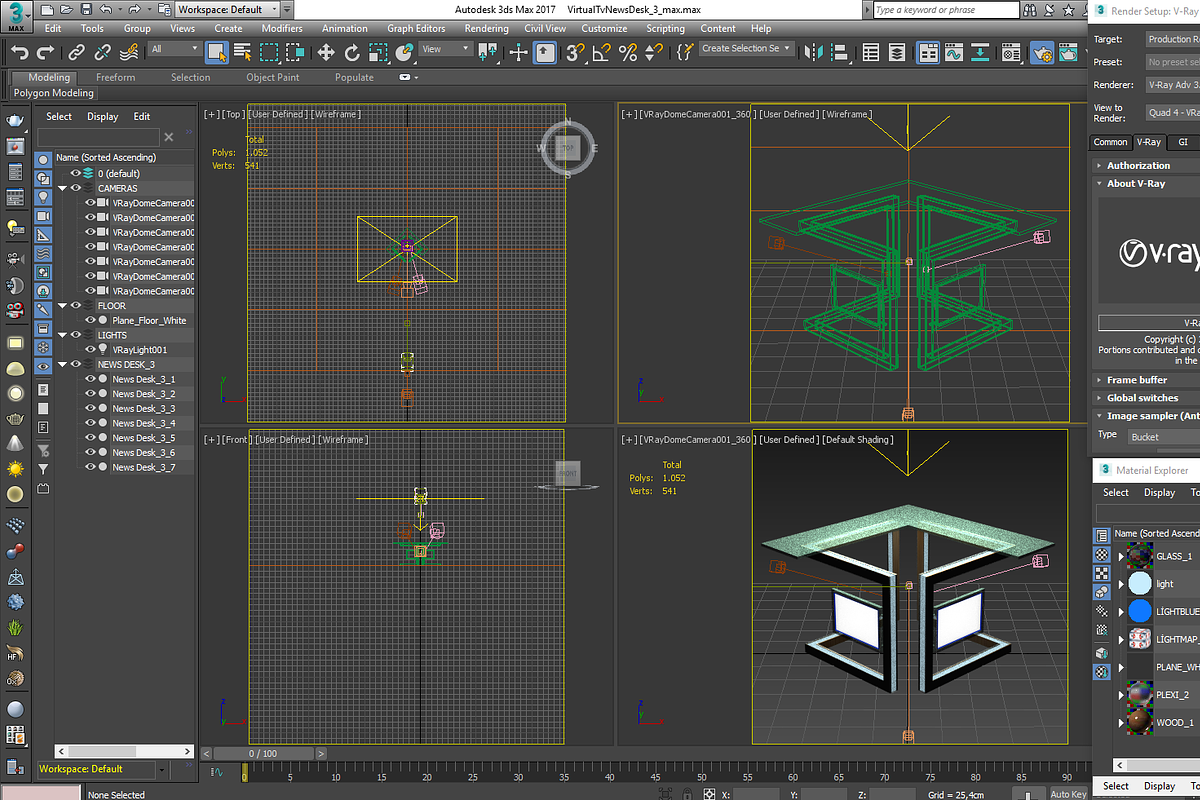Open the Modifiers menu

[282, 29]
